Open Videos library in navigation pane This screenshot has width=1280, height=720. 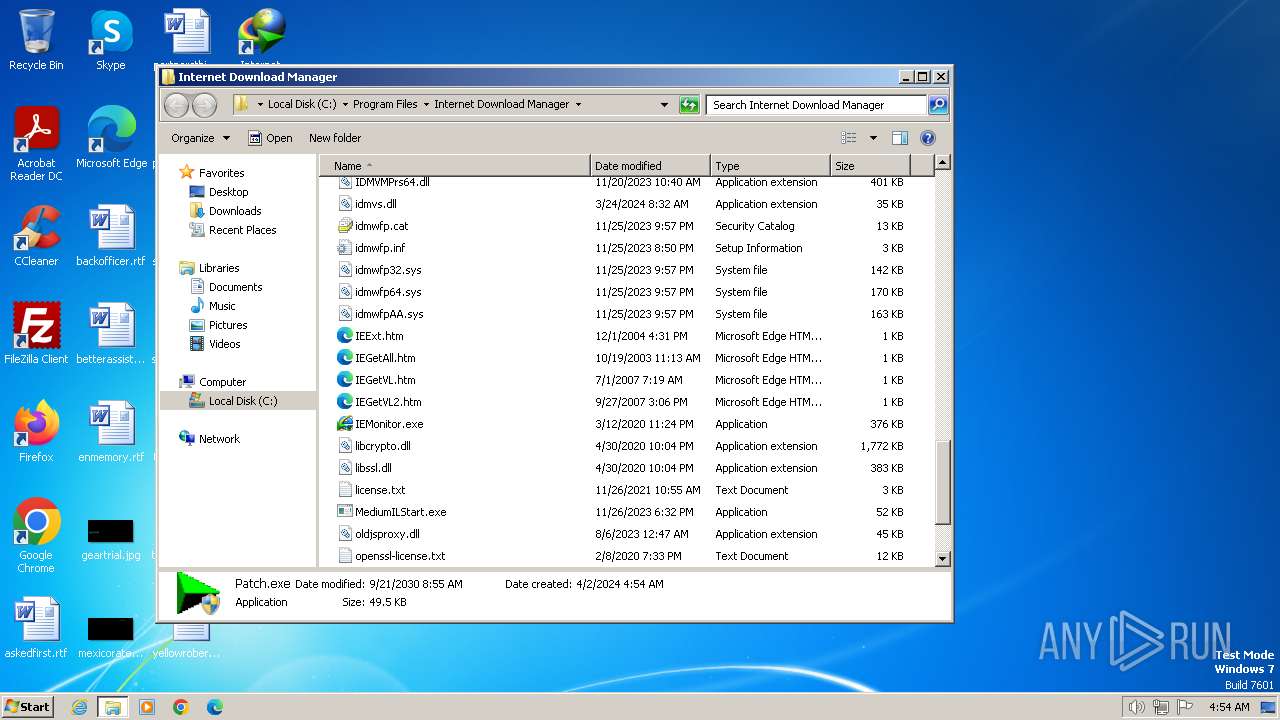pyautogui.click(x=224, y=344)
